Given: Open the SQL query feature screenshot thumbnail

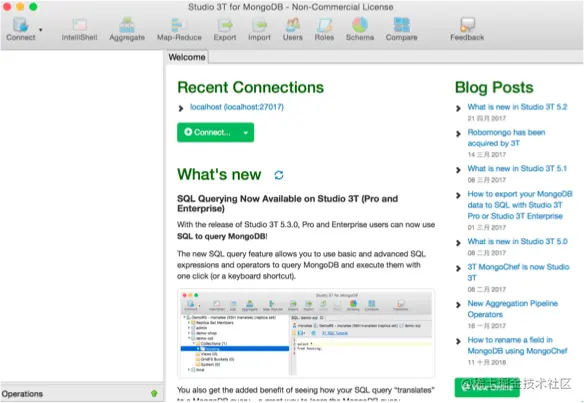Looking at the screenshot, I should click(306, 333).
